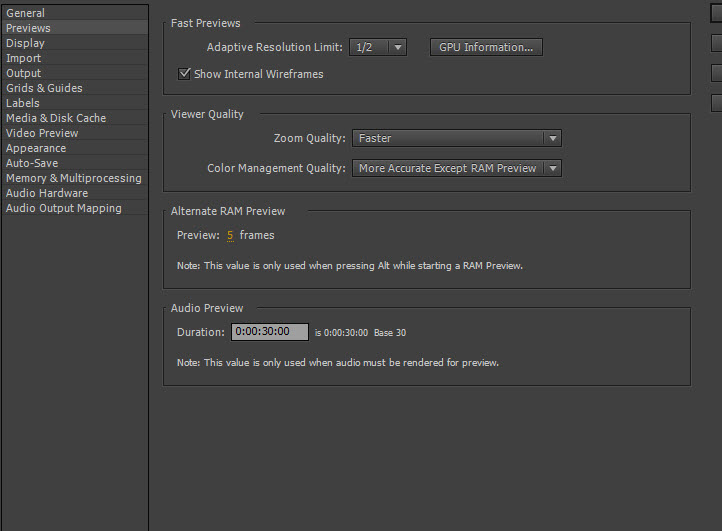Viewport: 722px width, 531px height.
Task: Expand the Zoom Quality dropdown
Action: [456, 139]
